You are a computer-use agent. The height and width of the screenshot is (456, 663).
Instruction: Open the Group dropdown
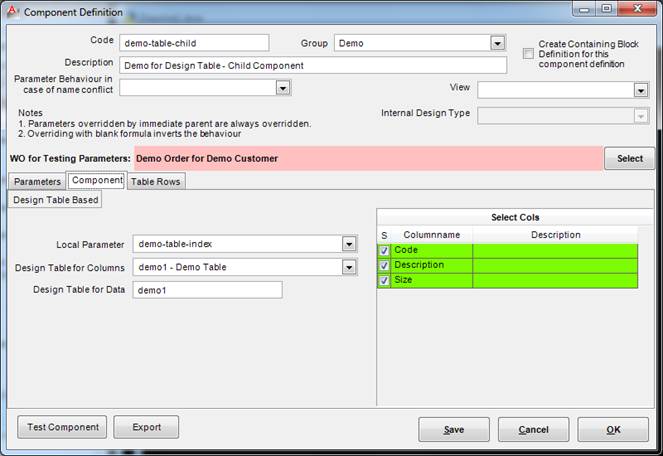[497, 43]
